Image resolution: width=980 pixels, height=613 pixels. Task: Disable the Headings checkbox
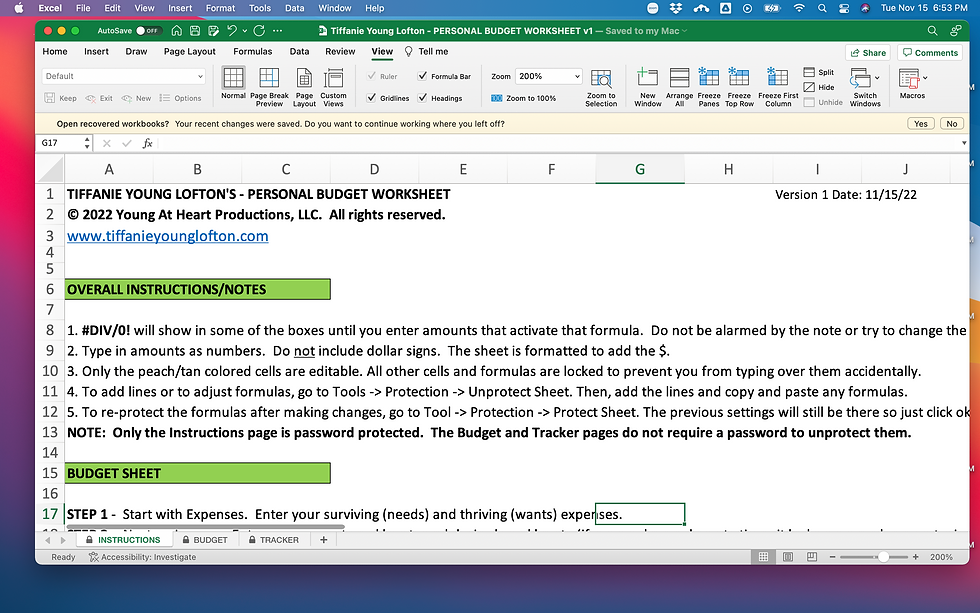coord(423,98)
